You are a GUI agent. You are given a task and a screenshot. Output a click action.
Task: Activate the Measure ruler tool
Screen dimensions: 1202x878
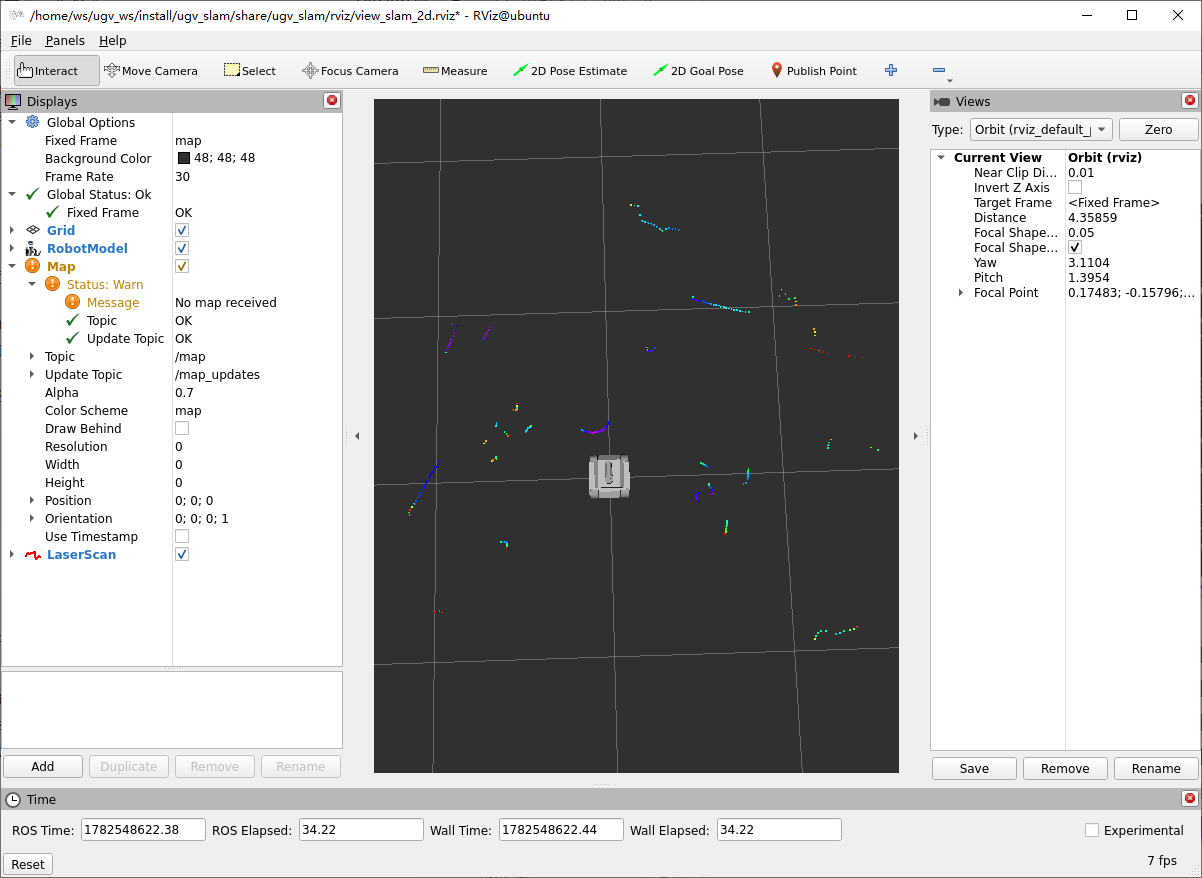click(x=455, y=71)
